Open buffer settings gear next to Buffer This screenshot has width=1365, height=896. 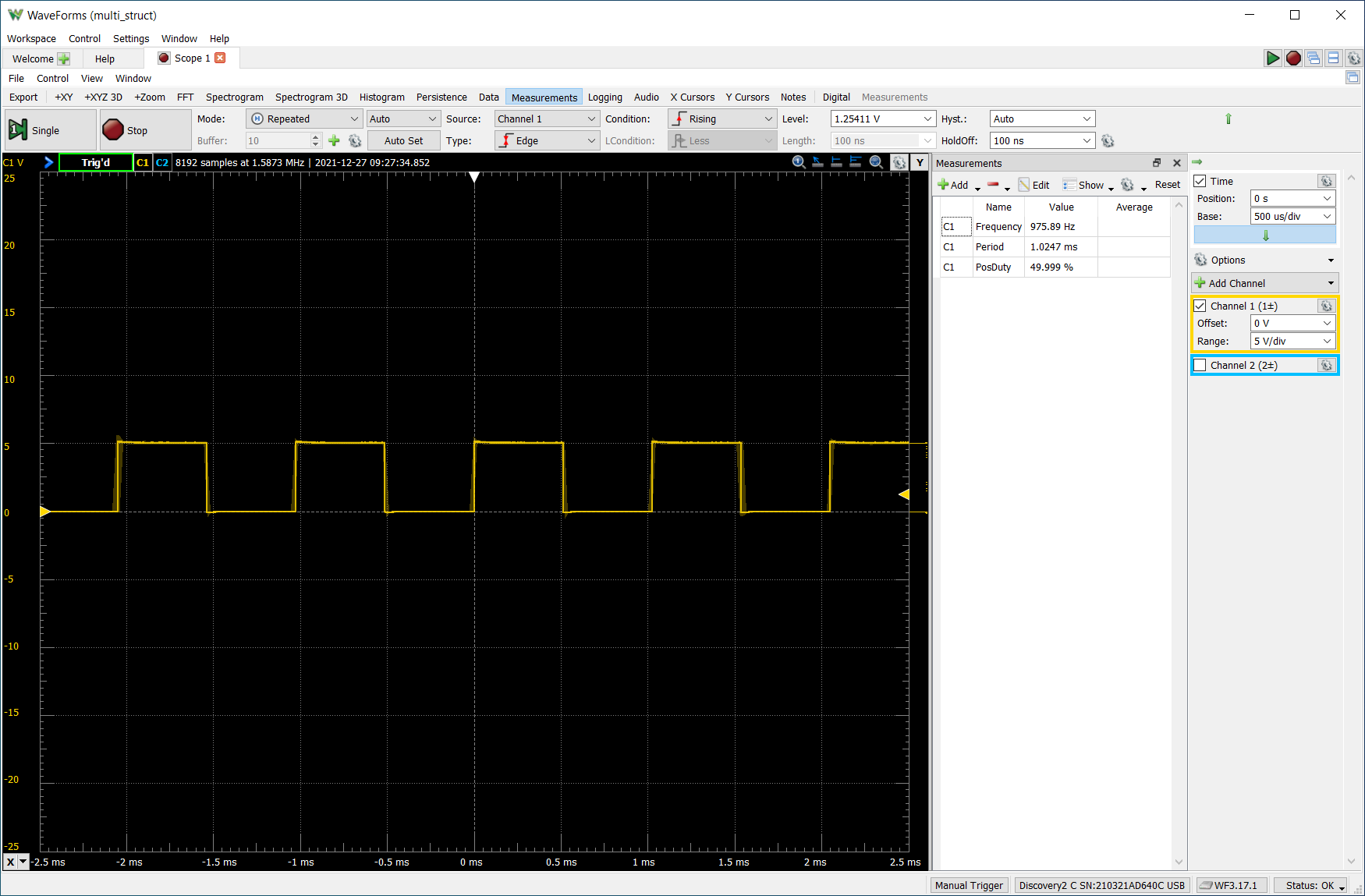tap(355, 140)
